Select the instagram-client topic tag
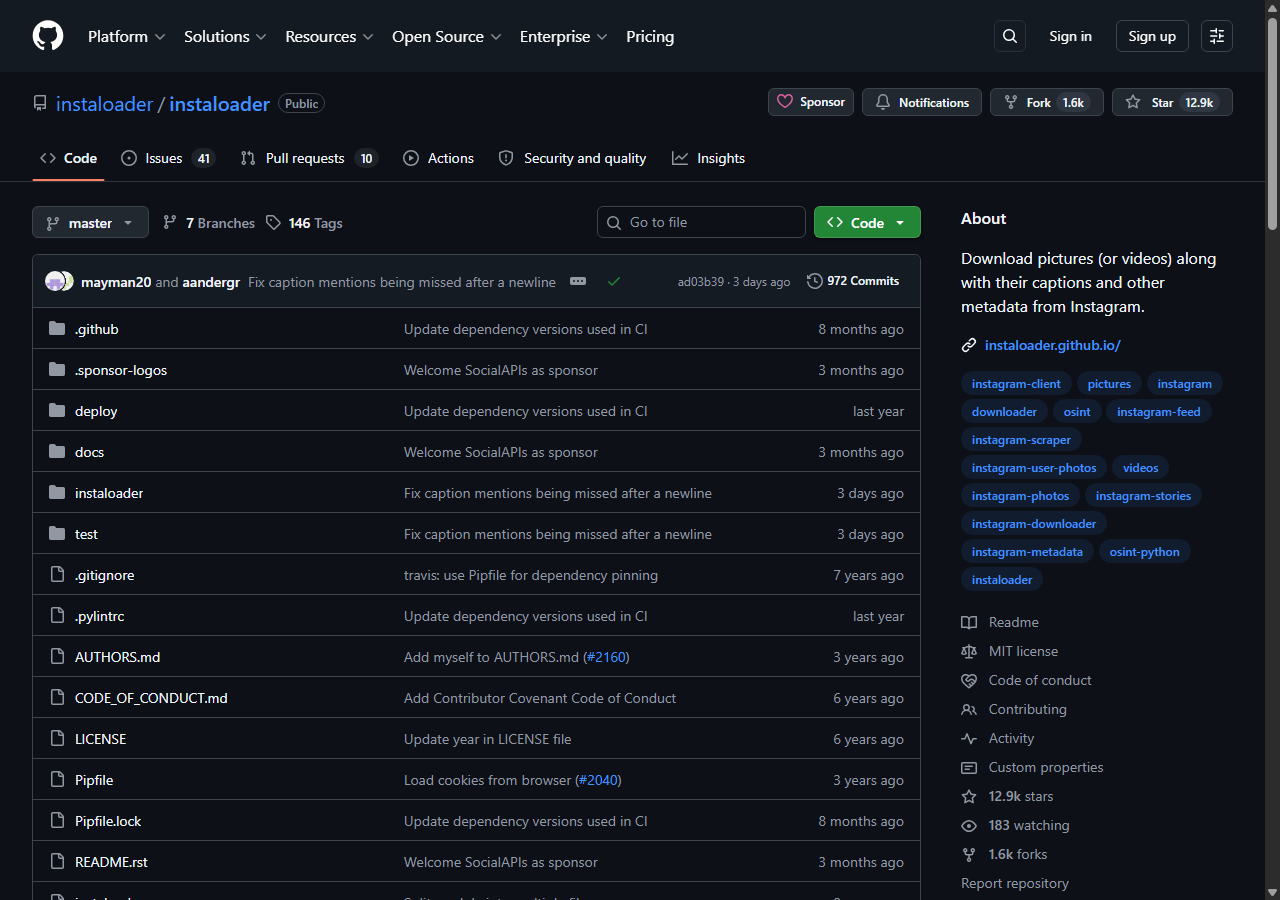1280x900 pixels. (1016, 384)
